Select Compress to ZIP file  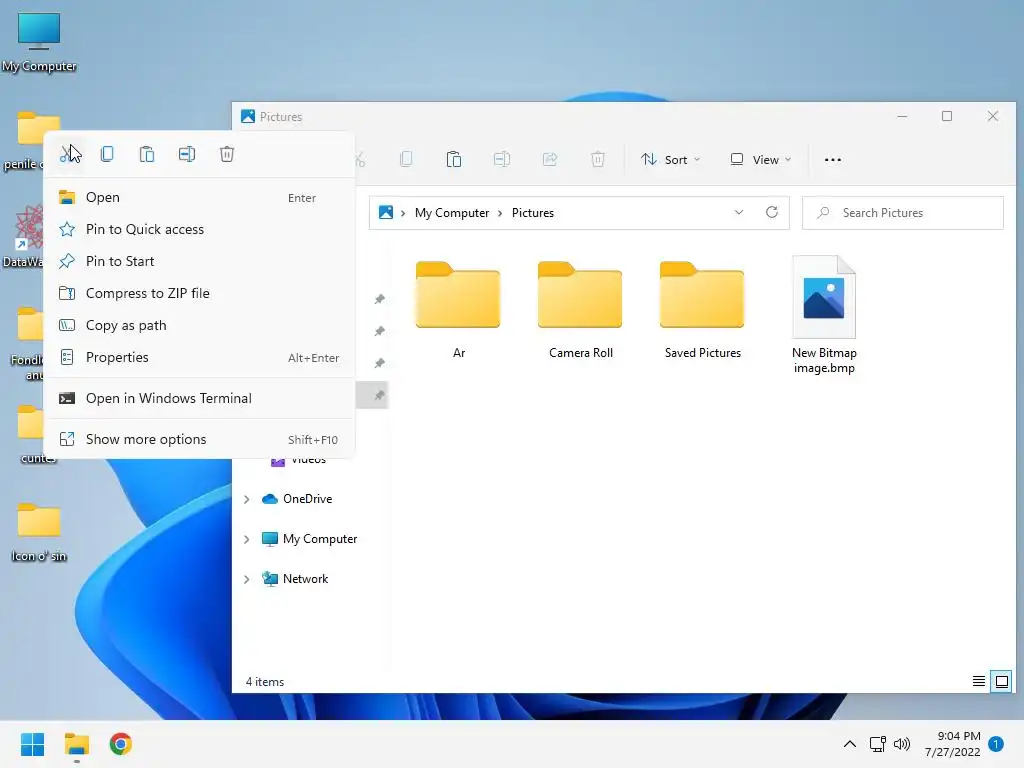pyautogui.click(x=200, y=293)
